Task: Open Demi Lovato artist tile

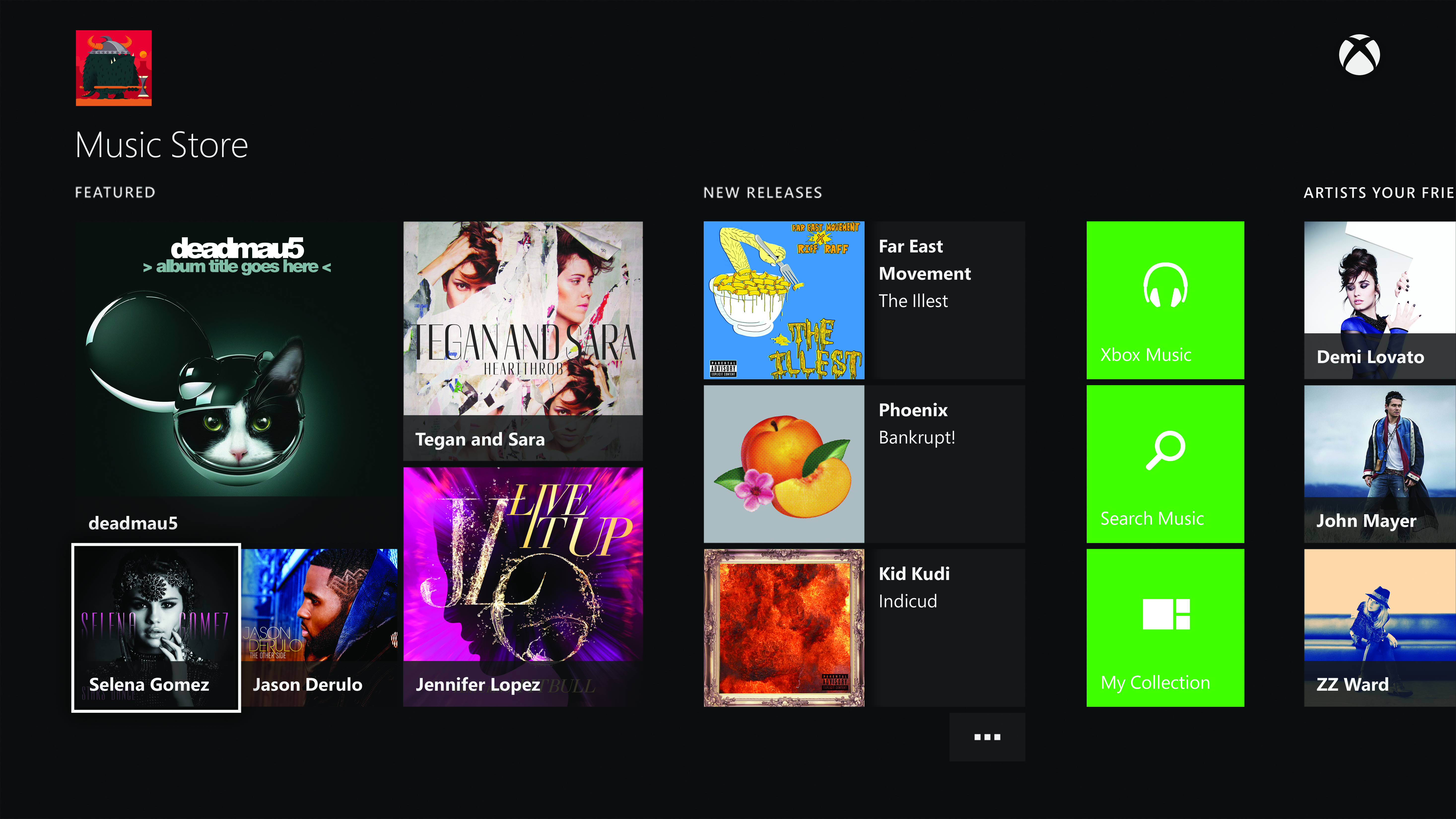Action: [1379, 300]
